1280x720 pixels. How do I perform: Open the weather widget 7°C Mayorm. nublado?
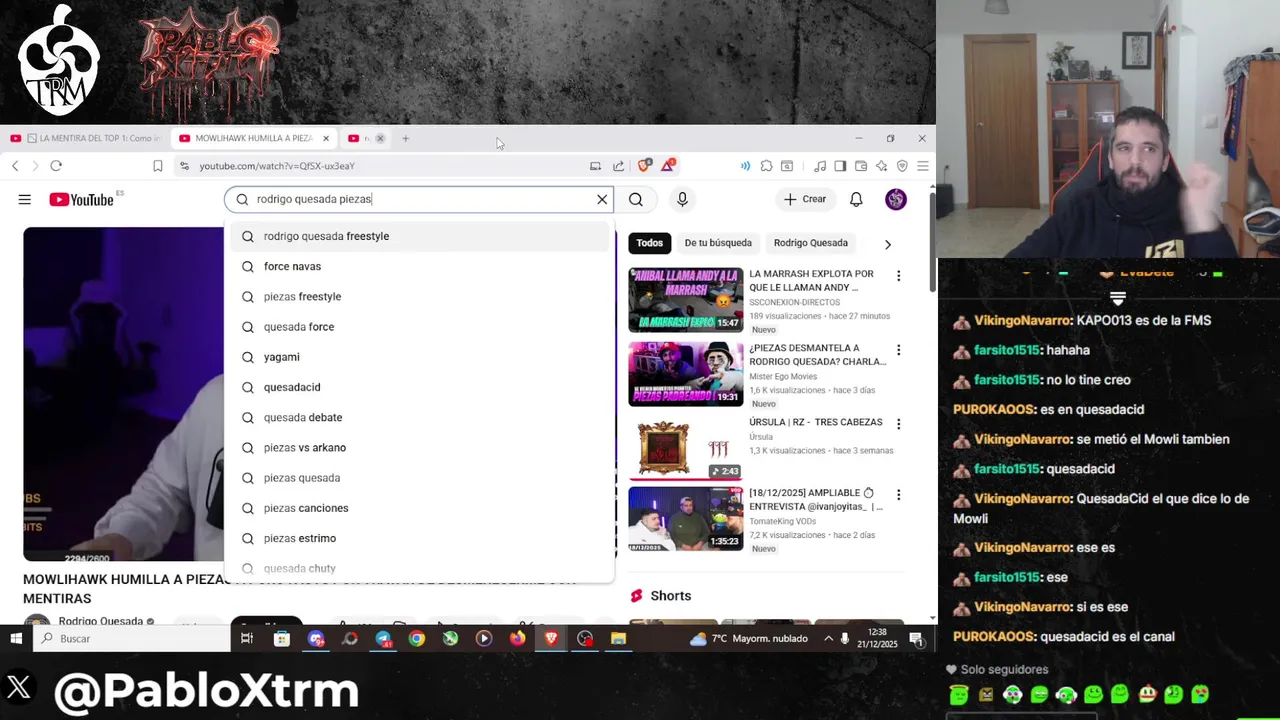click(x=748, y=638)
